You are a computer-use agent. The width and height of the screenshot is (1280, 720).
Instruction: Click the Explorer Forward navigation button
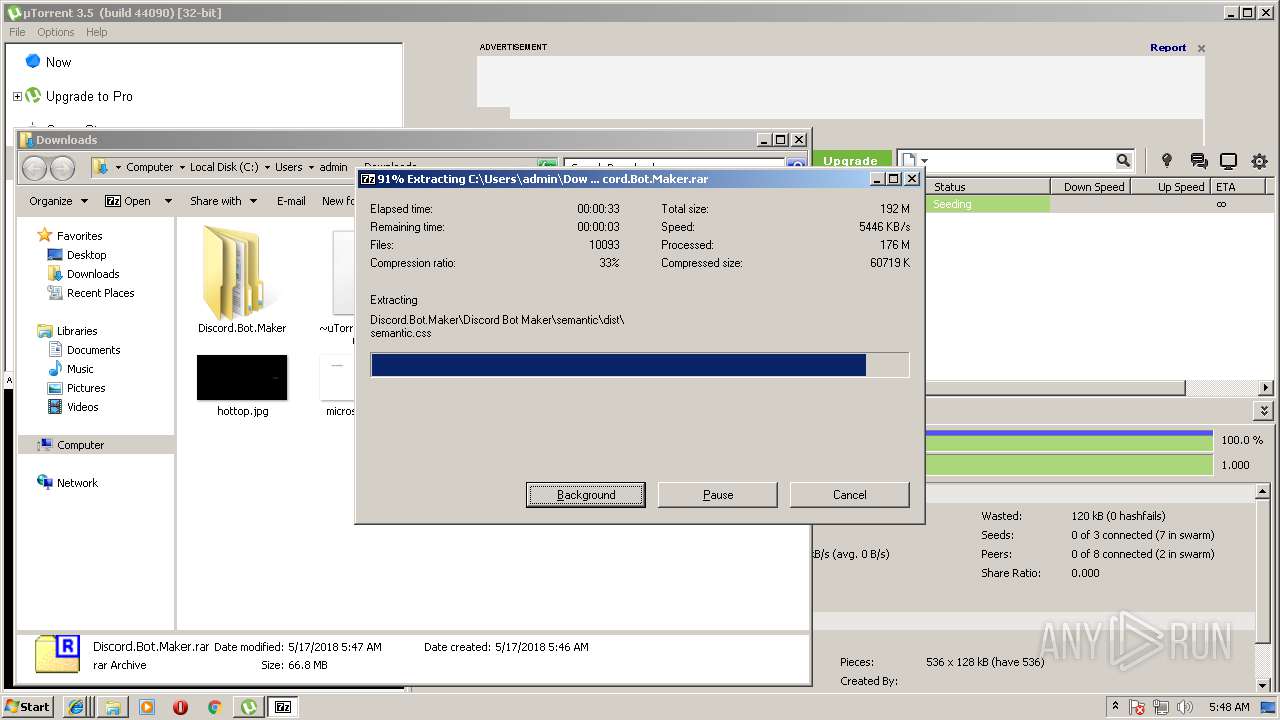coord(63,168)
